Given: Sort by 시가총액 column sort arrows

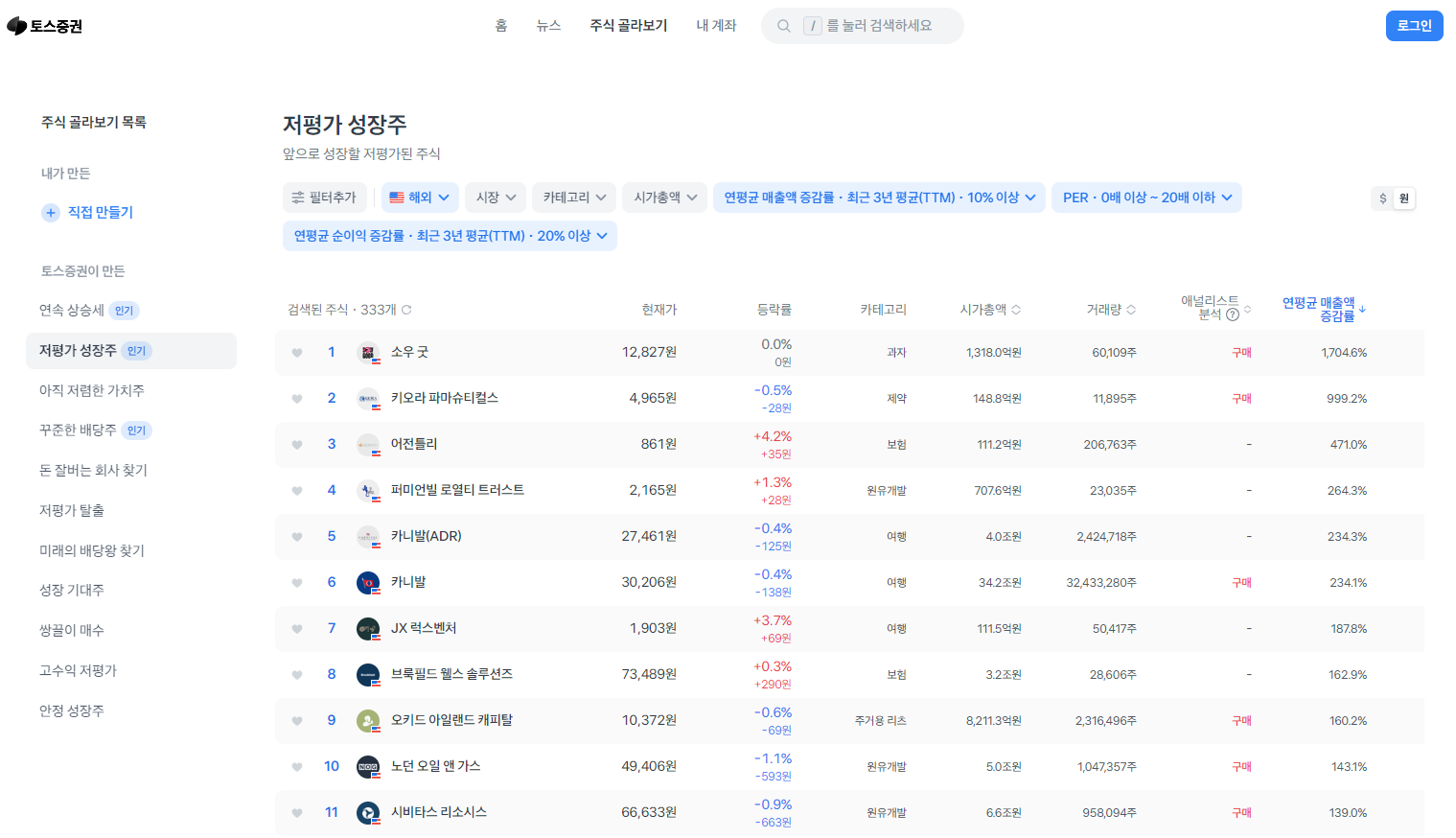Looking at the screenshot, I should click(1016, 310).
